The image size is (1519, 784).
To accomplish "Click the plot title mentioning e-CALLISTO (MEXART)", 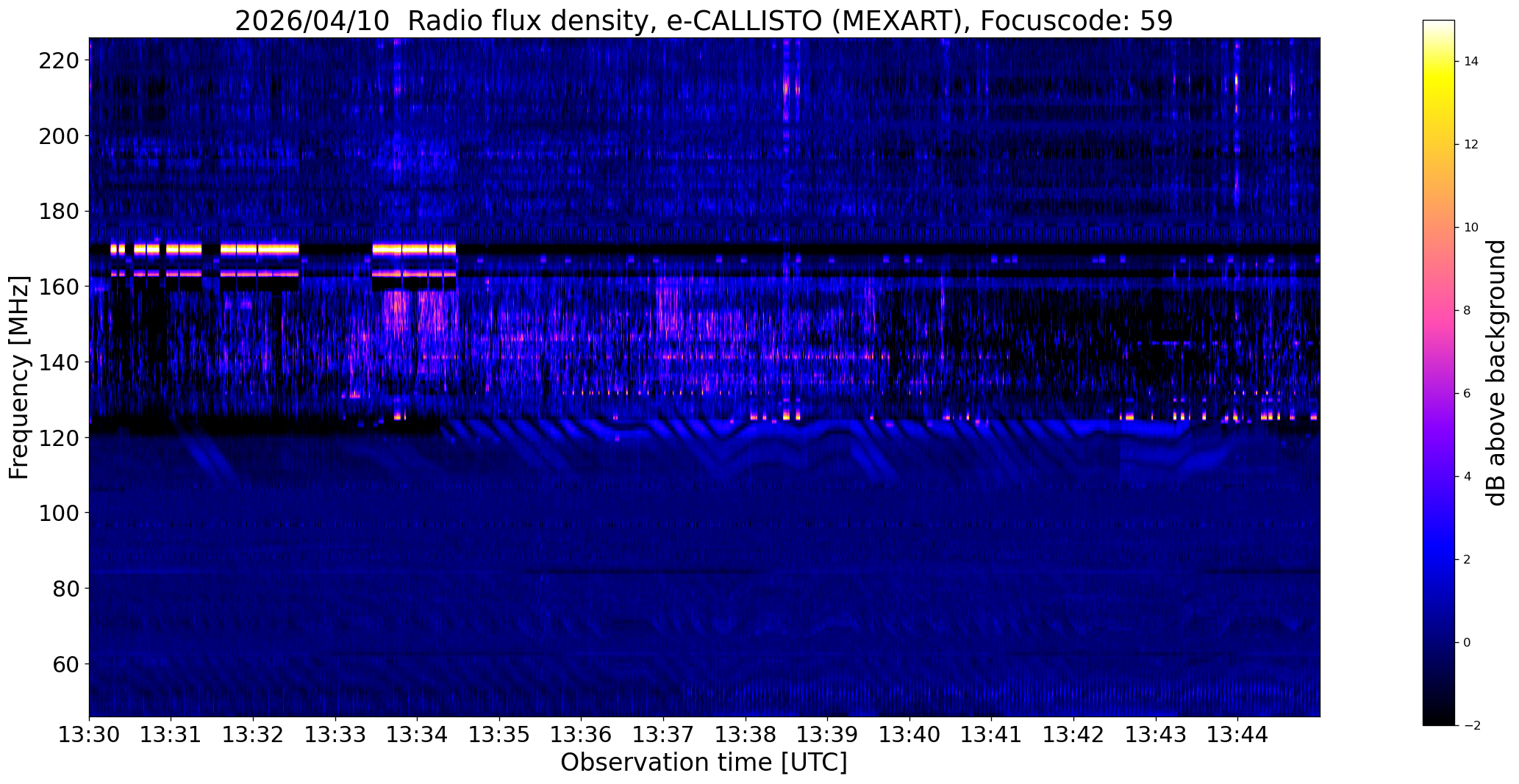I will point(704,21).
